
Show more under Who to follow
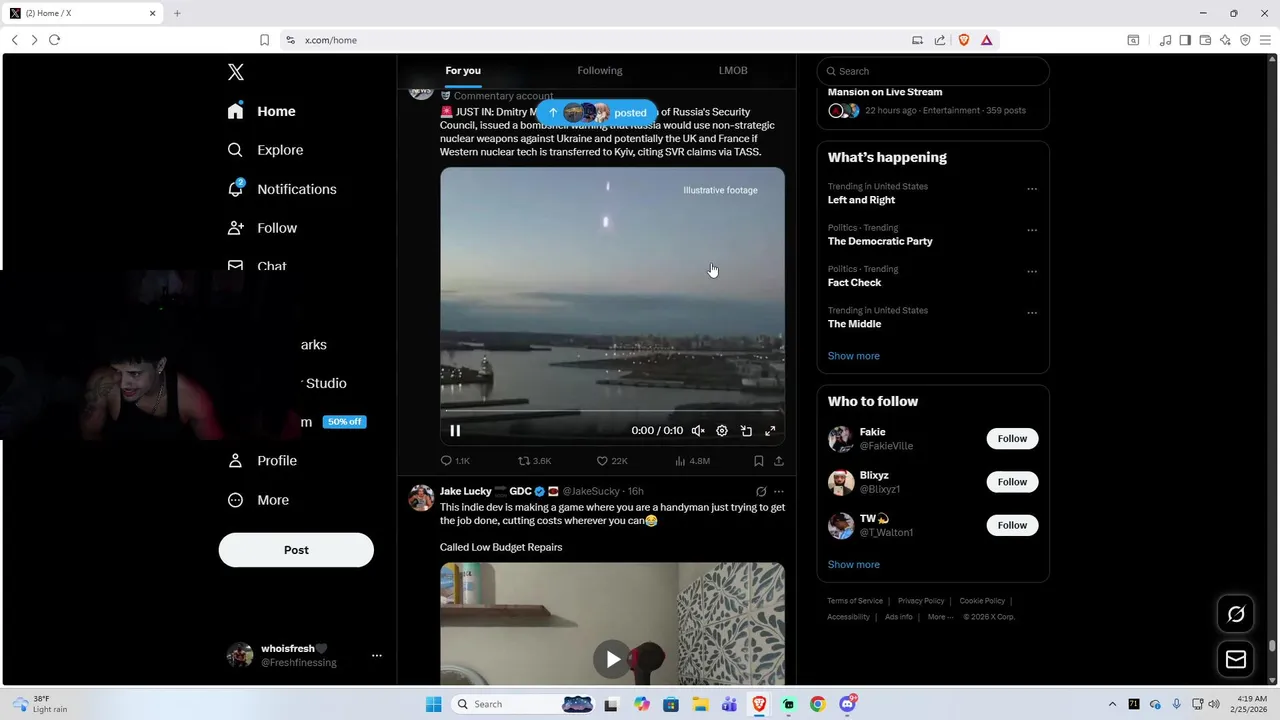(853, 565)
